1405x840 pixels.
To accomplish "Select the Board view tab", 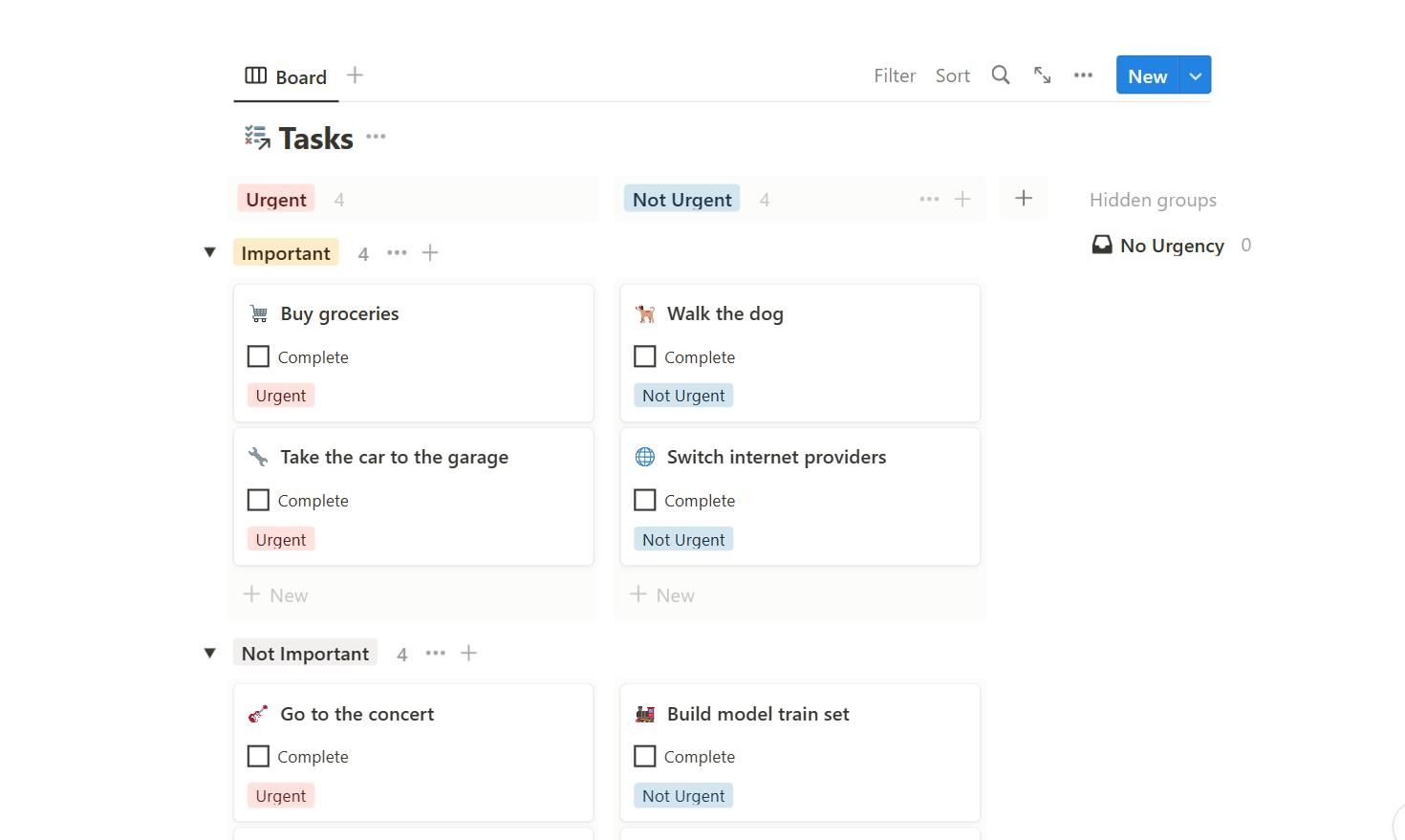I will pyautogui.click(x=287, y=76).
